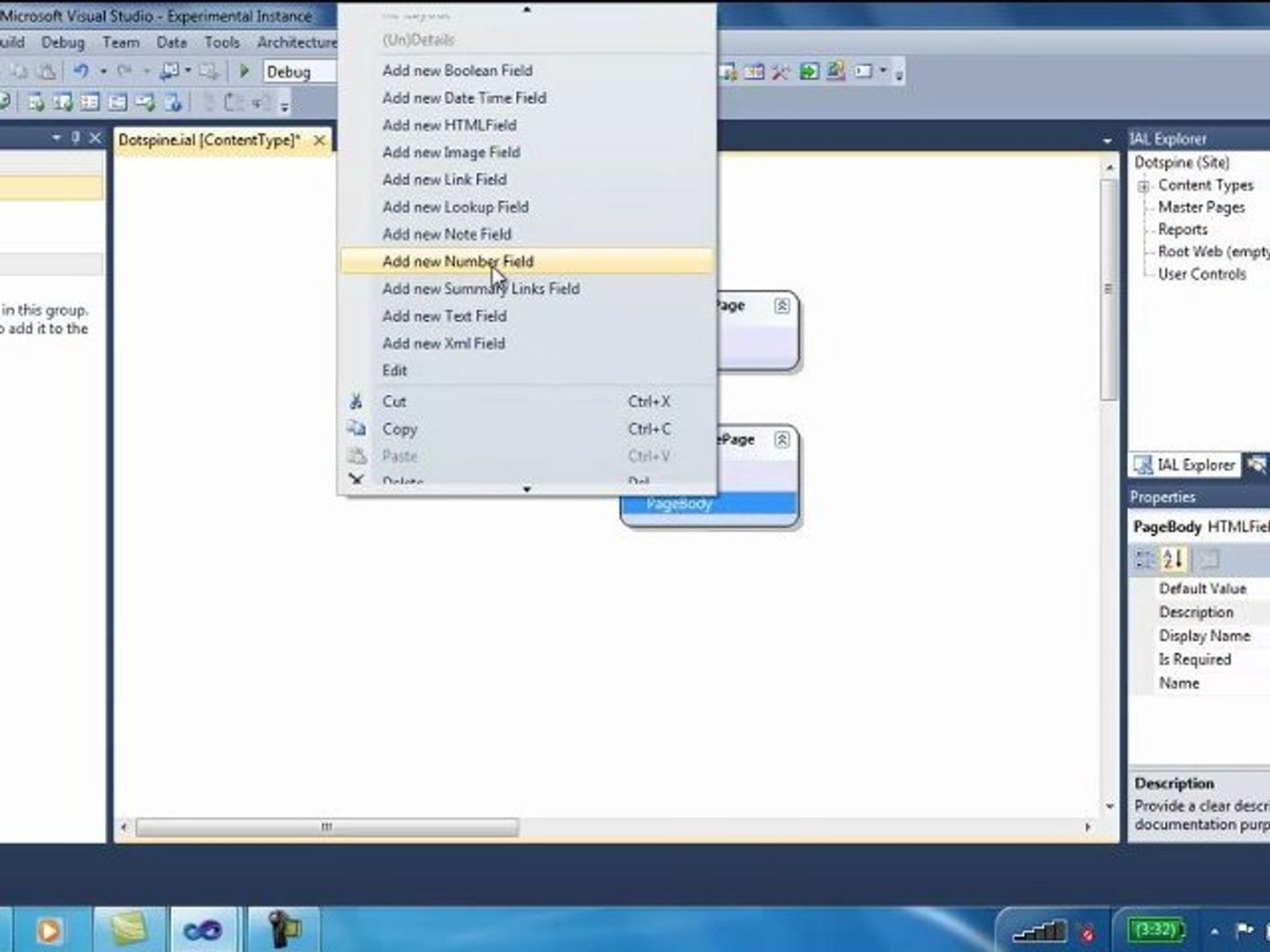1270x952 pixels.
Task: Choose Add new Boolean Field
Action: pyautogui.click(x=527, y=71)
